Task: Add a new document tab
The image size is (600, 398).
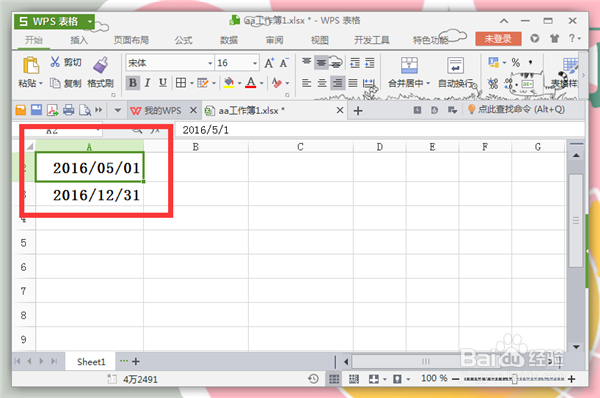Action: (358, 111)
